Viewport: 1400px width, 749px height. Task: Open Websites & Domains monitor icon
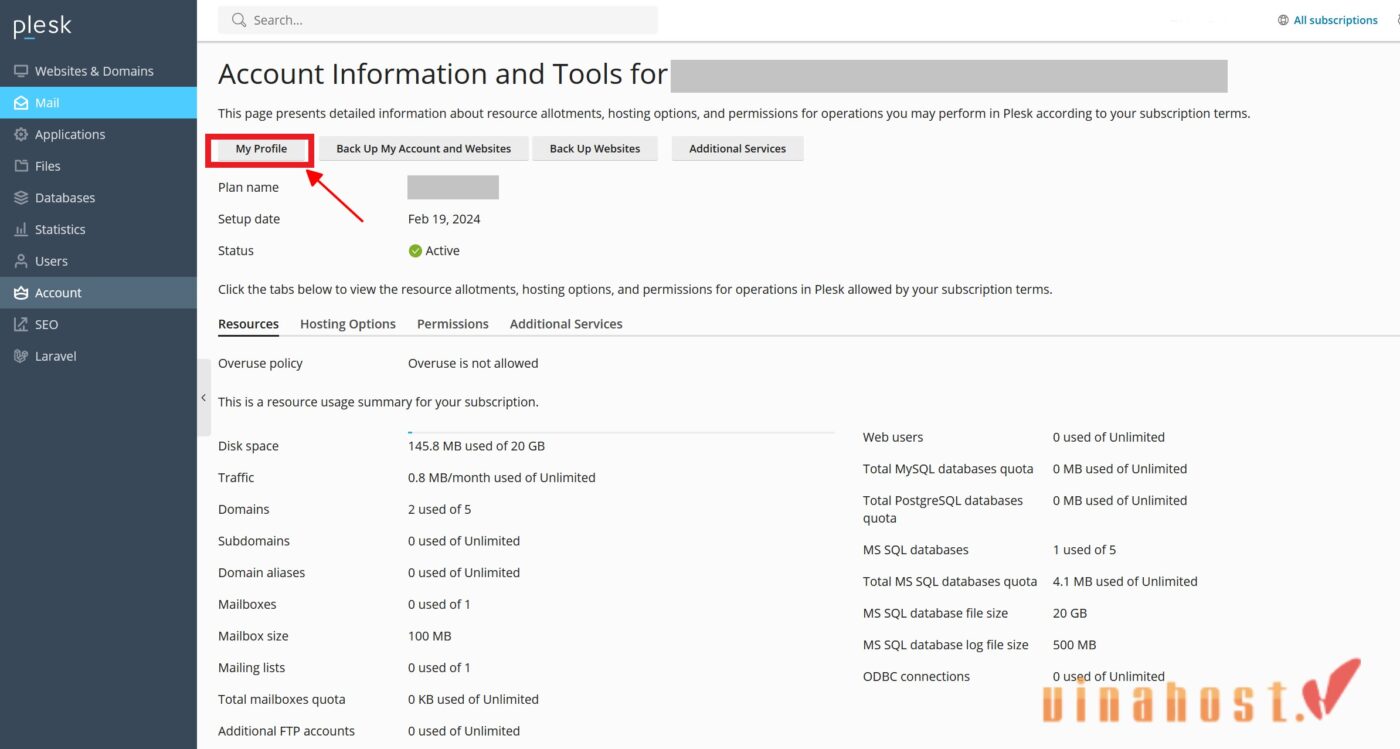20,71
